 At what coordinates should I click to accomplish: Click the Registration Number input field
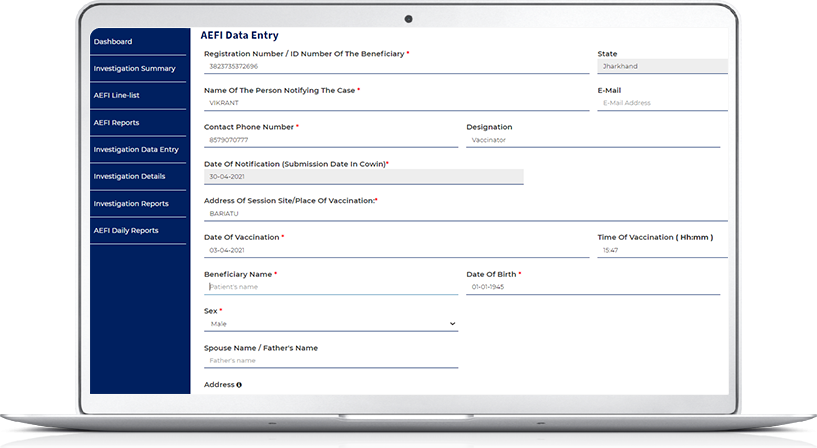tap(395, 67)
